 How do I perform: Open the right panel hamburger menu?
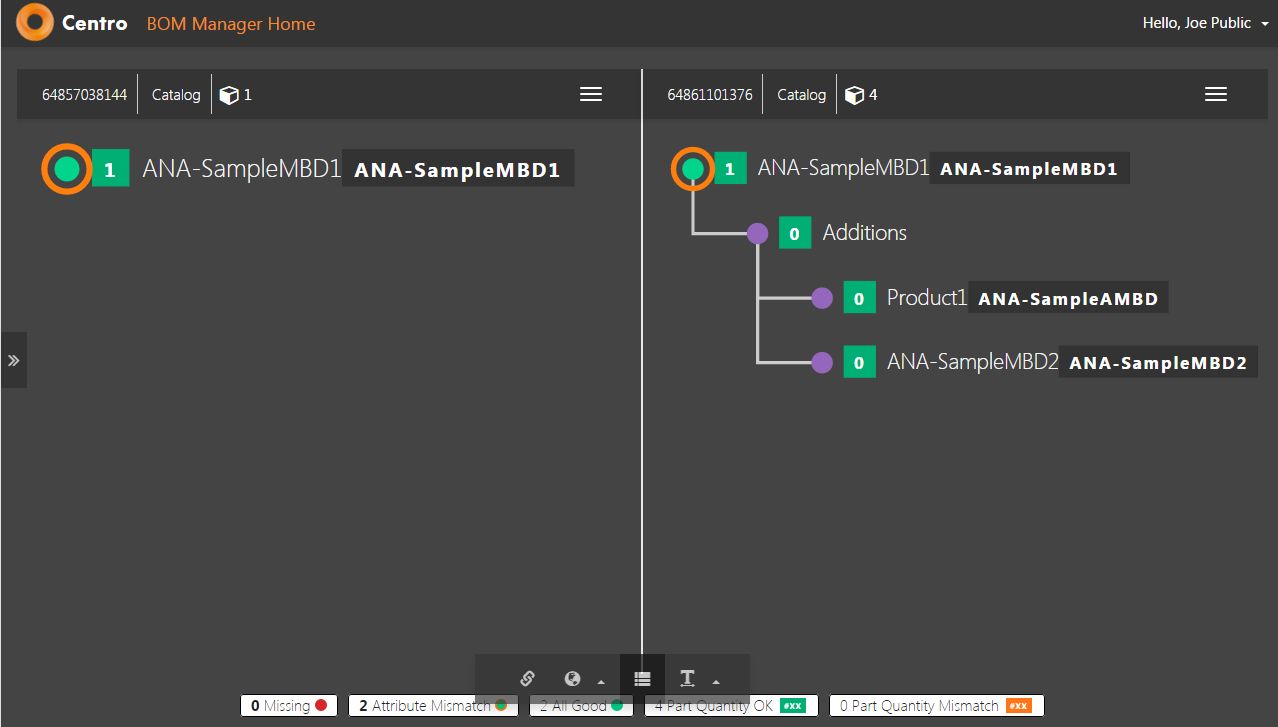(x=1215, y=94)
